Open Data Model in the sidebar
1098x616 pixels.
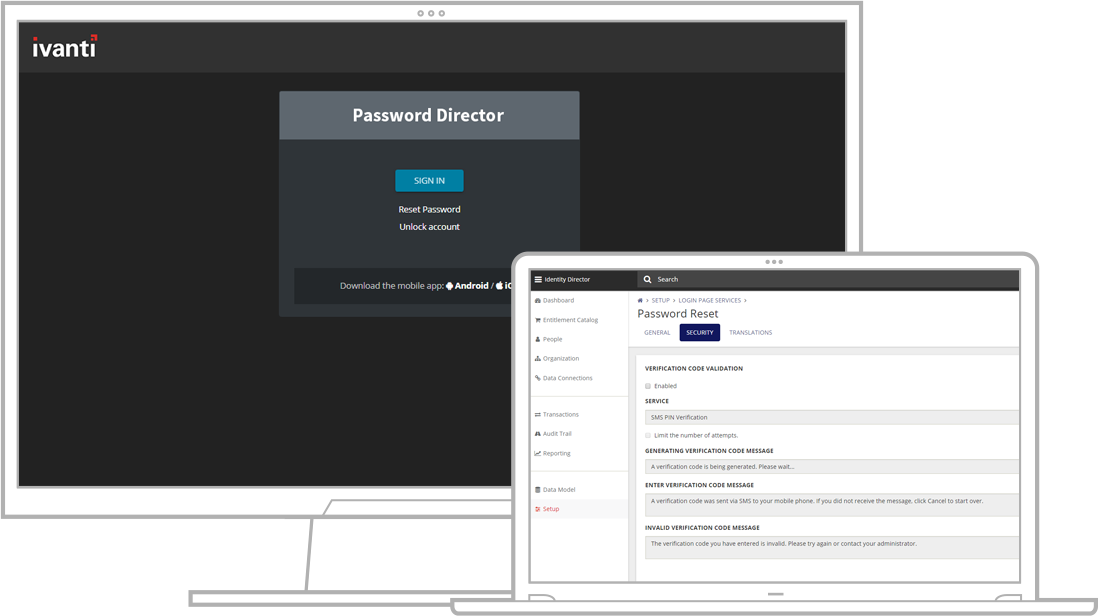click(x=555, y=490)
